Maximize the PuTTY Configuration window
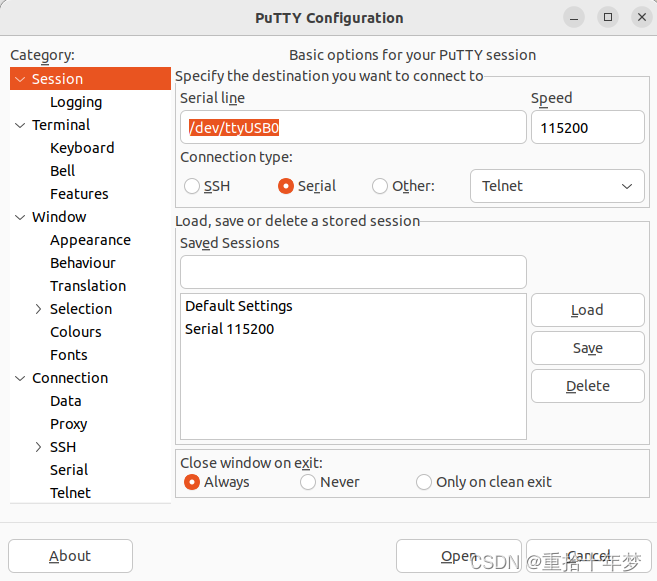Image resolution: width=657 pixels, height=581 pixels. click(x=608, y=17)
